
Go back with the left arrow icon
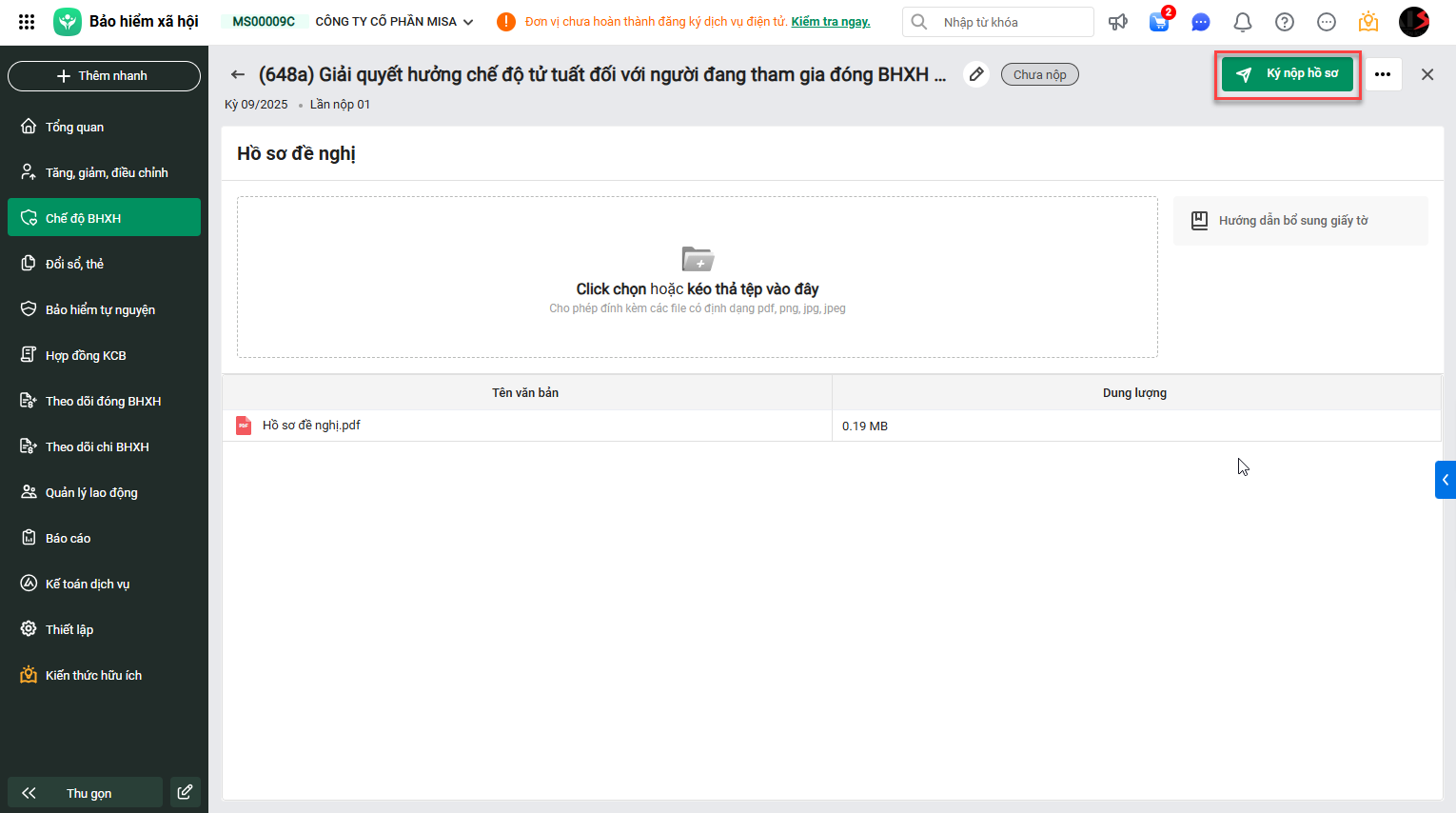tap(238, 74)
